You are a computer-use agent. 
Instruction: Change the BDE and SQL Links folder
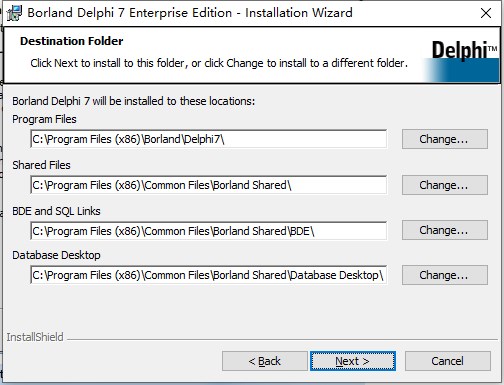point(445,230)
